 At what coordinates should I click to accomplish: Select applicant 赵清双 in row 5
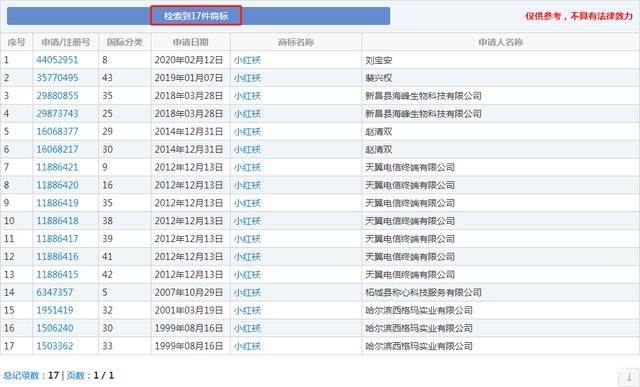coord(379,132)
